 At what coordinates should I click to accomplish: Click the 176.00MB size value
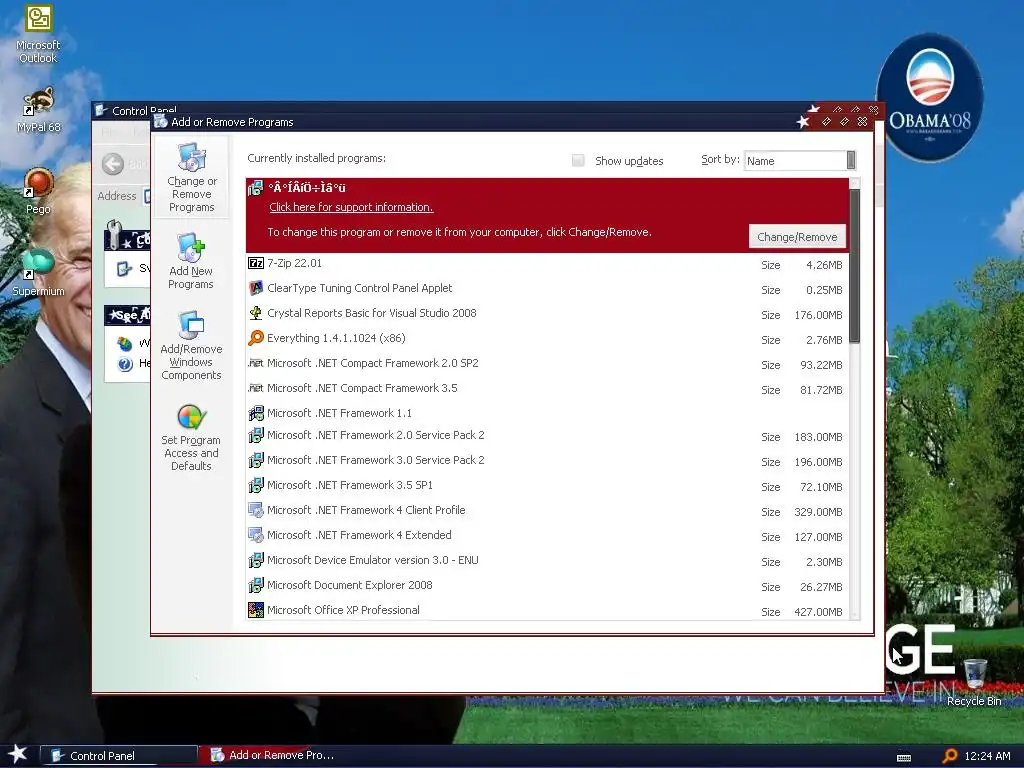click(x=818, y=315)
